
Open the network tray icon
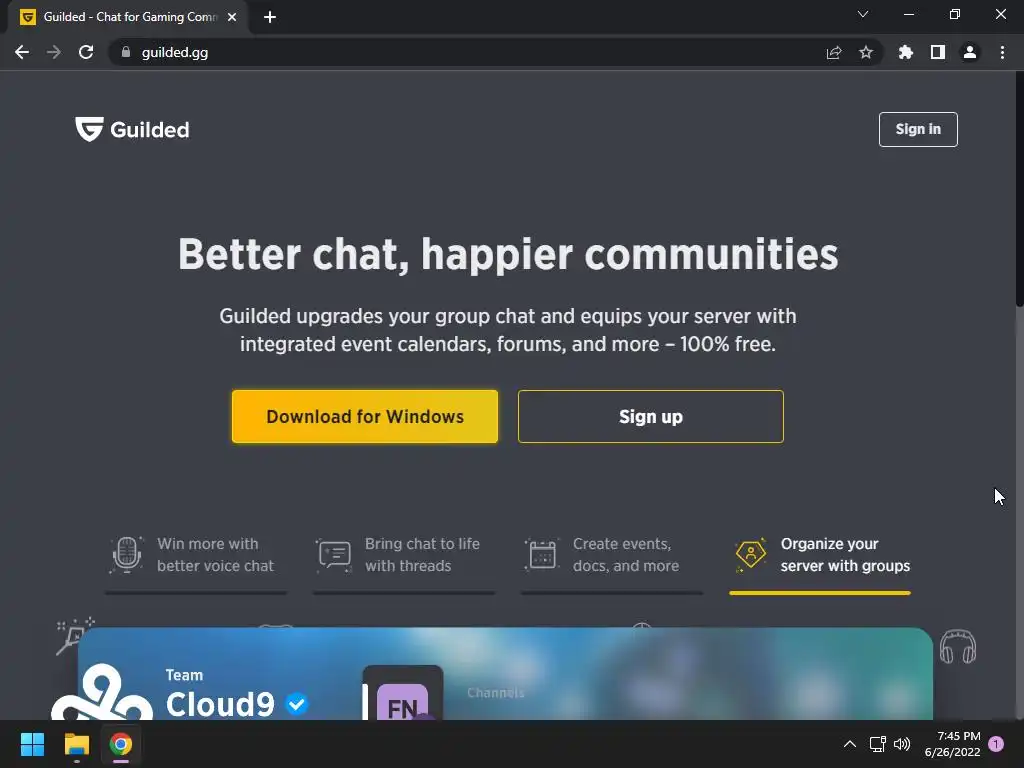point(877,744)
